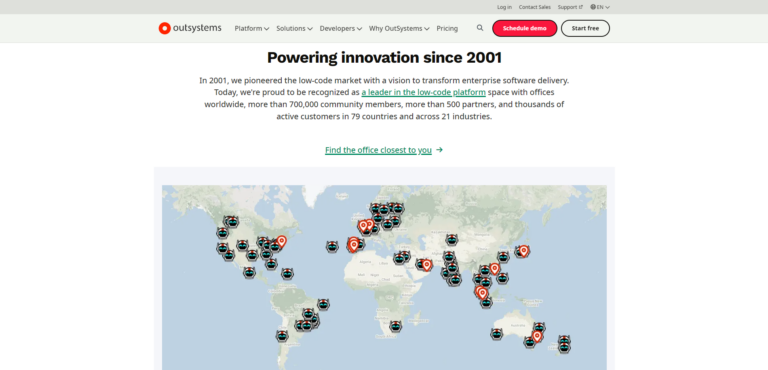
Task: Click the Schedule demo button
Action: click(x=525, y=28)
